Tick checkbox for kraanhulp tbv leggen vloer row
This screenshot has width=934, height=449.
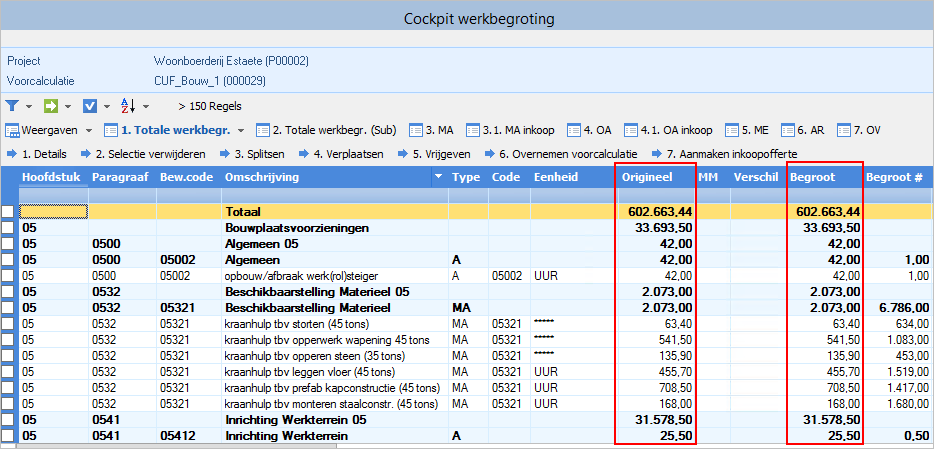8,372
